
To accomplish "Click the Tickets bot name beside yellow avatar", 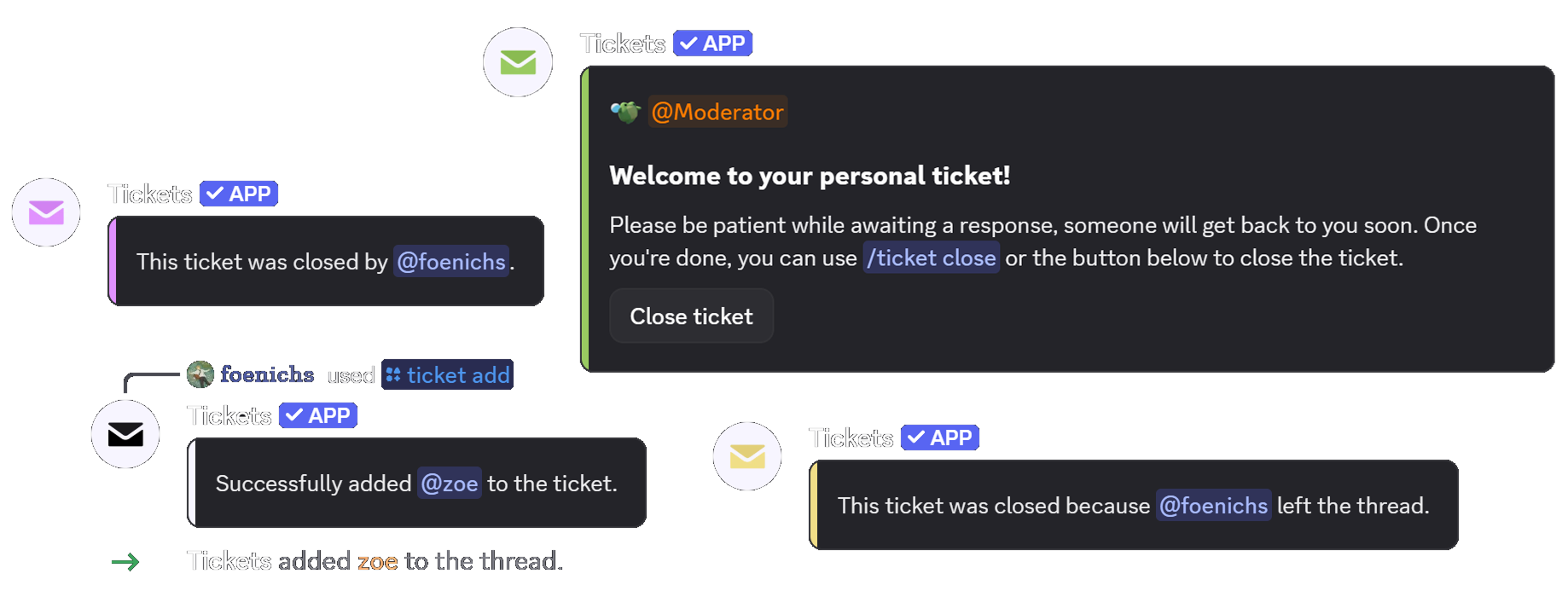I will pyautogui.click(x=849, y=438).
